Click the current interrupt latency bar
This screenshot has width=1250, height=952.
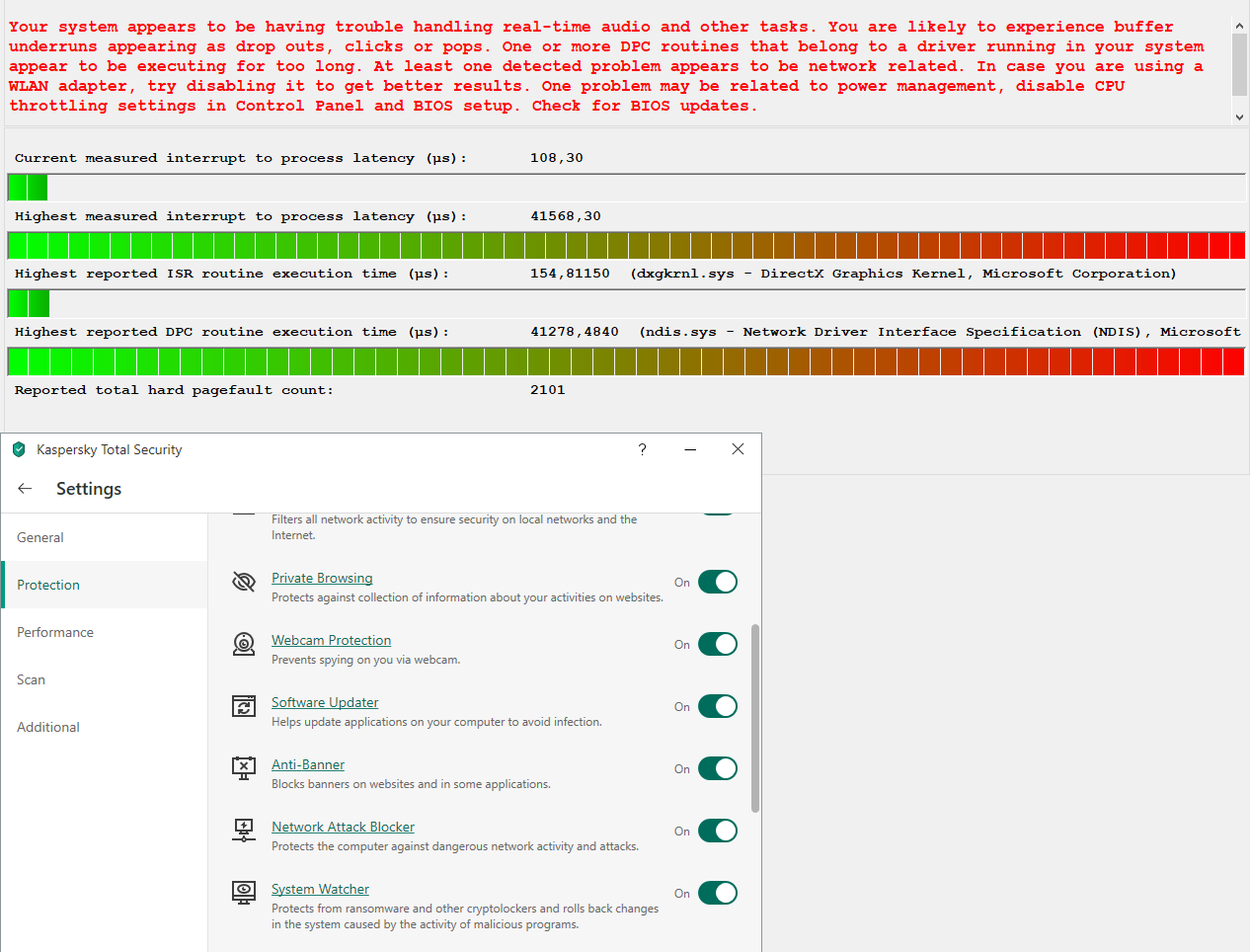click(x=626, y=187)
